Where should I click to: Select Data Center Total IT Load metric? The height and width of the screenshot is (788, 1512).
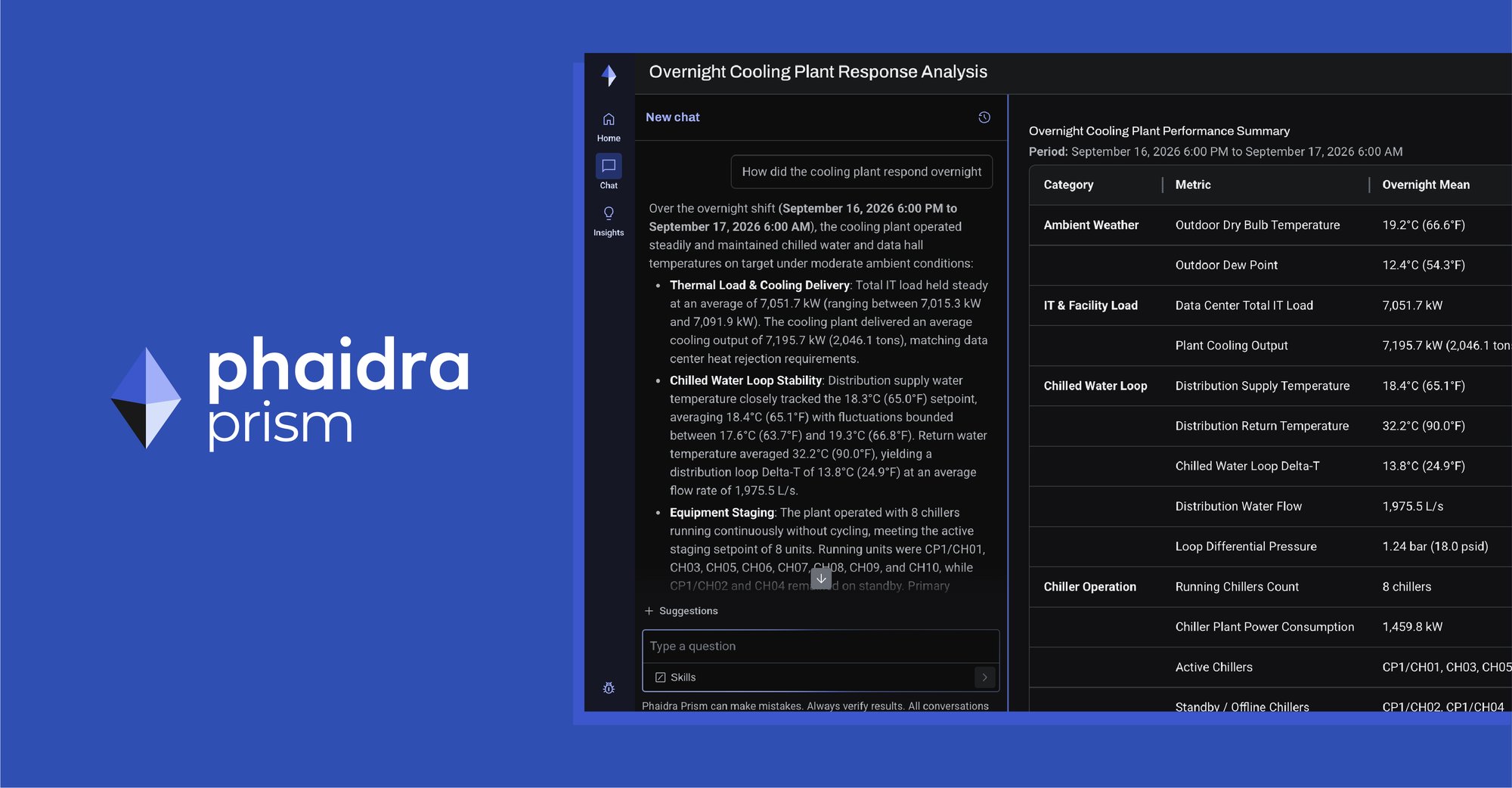coord(1244,306)
